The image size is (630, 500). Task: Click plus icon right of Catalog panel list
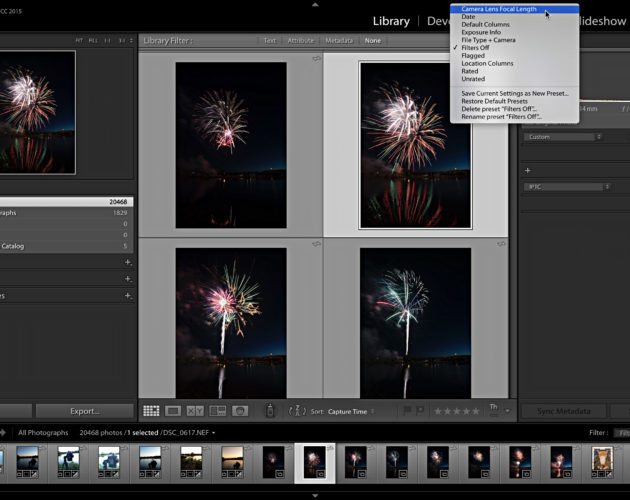[128, 262]
